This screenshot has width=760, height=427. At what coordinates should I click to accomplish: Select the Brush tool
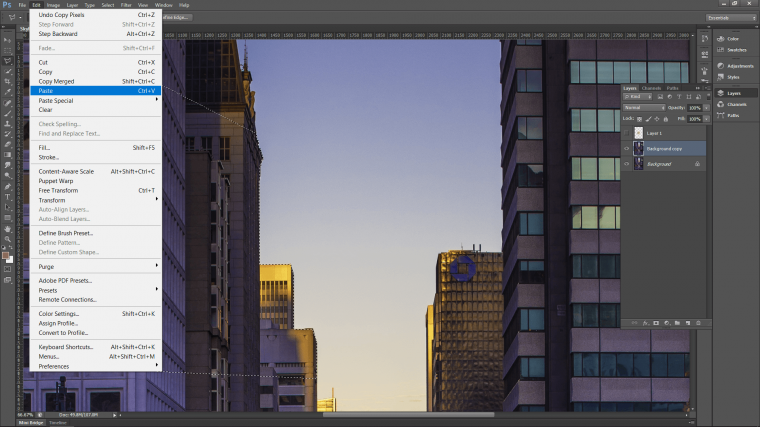pos(7,113)
